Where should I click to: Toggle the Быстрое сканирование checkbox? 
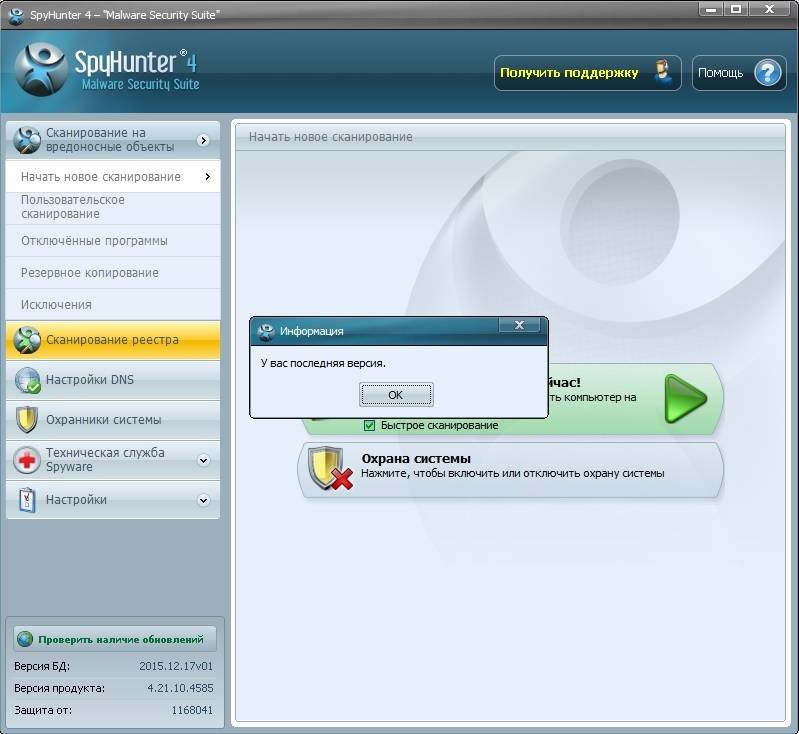click(369, 426)
